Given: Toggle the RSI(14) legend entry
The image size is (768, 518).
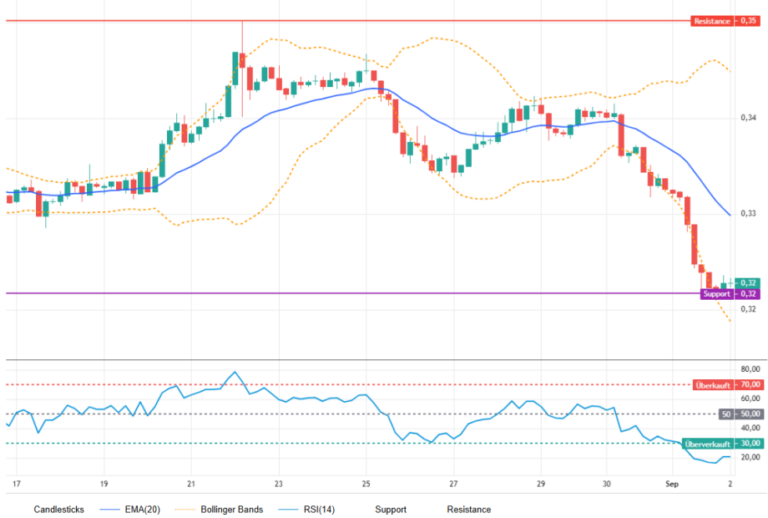Looking at the screenshot, I should point(307,509).
